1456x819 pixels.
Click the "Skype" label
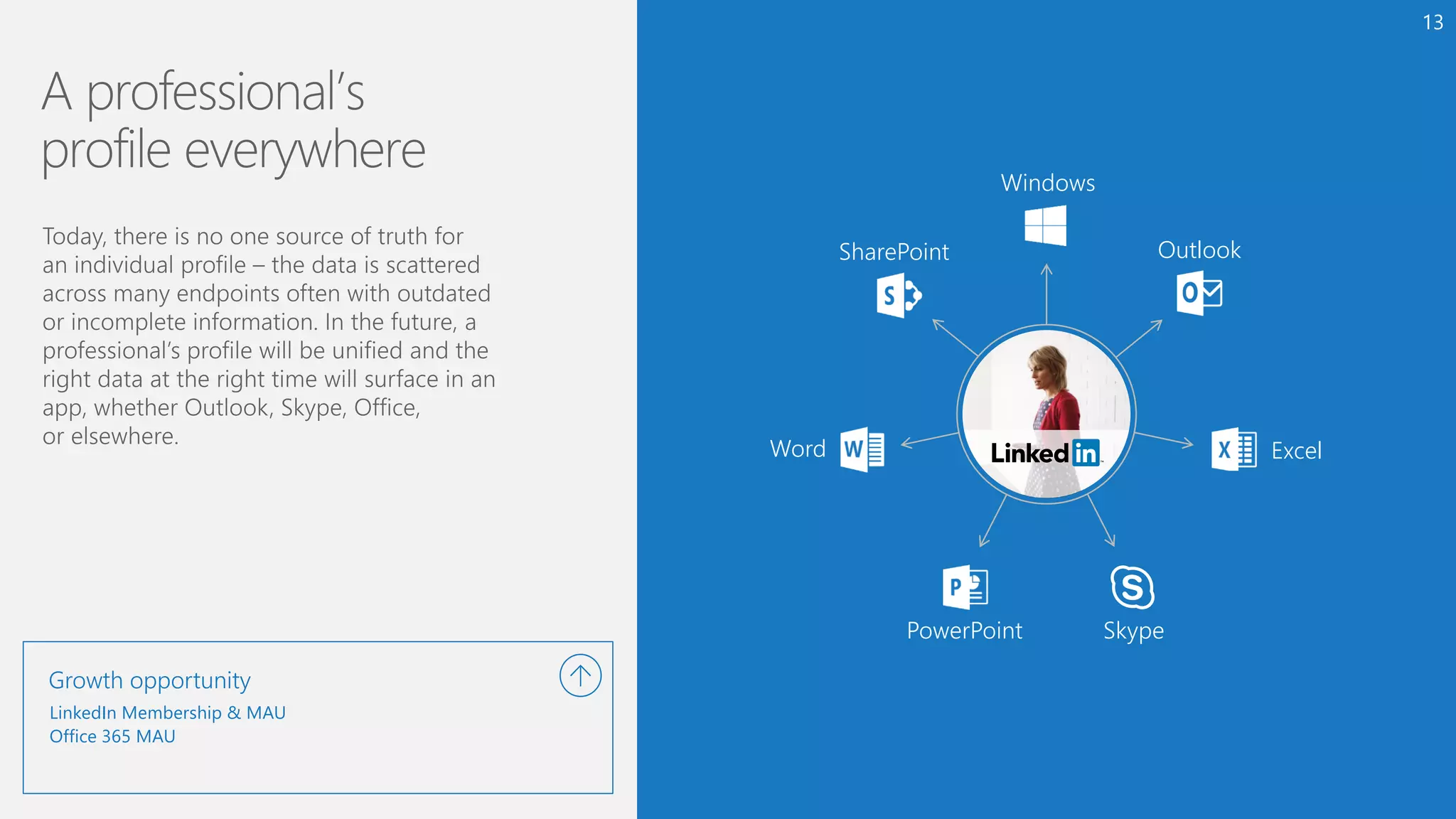click(1133, 631)
